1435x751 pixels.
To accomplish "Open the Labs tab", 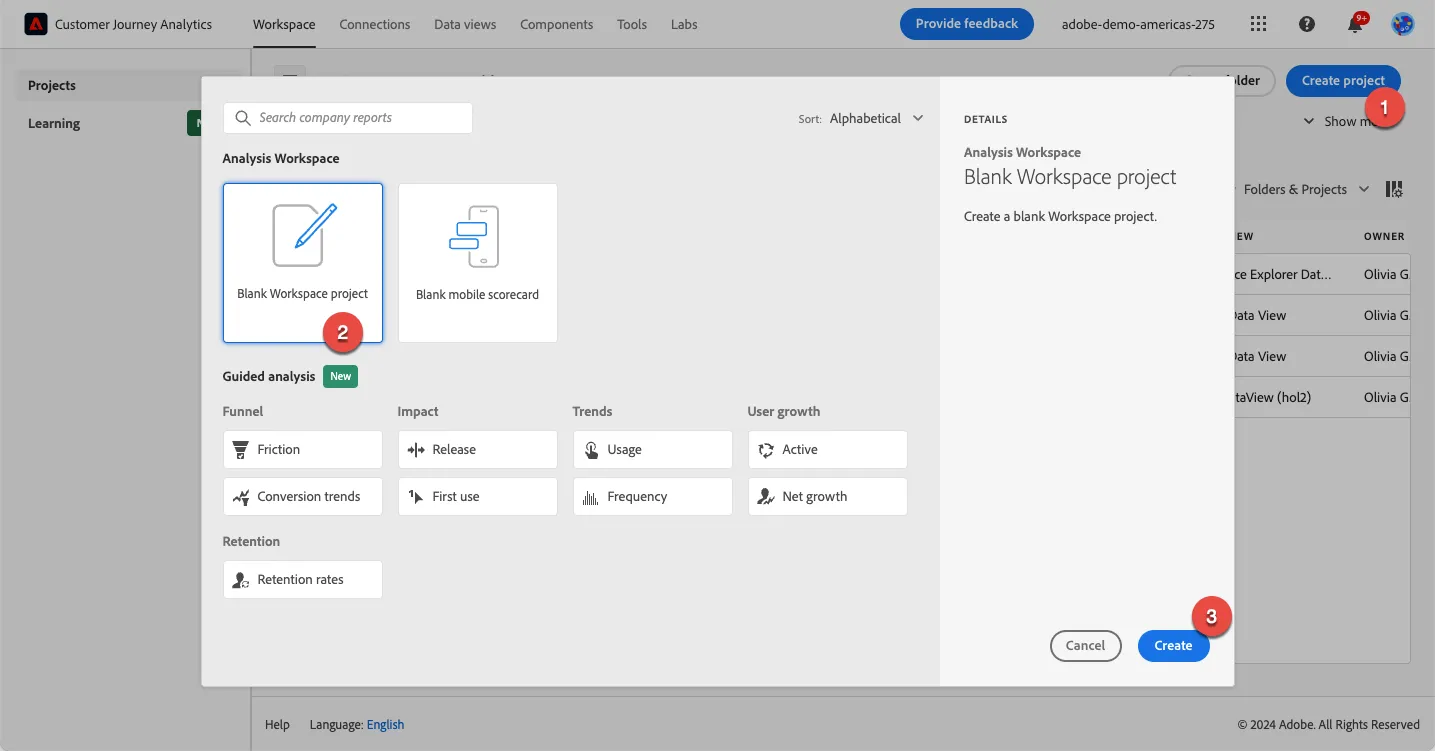I will 685,24.
